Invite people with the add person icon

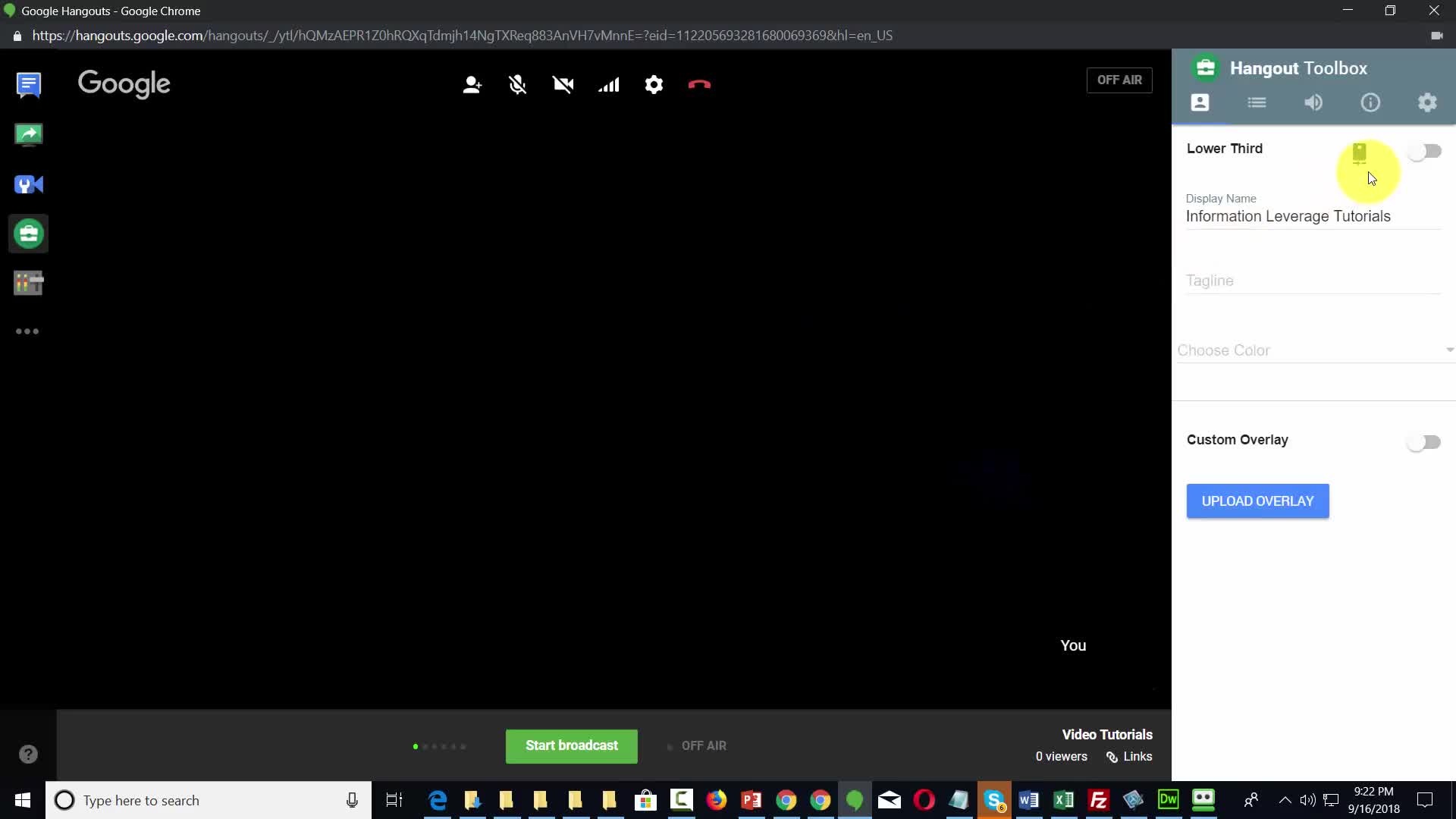pyautogui.click(x=472, y=84)
